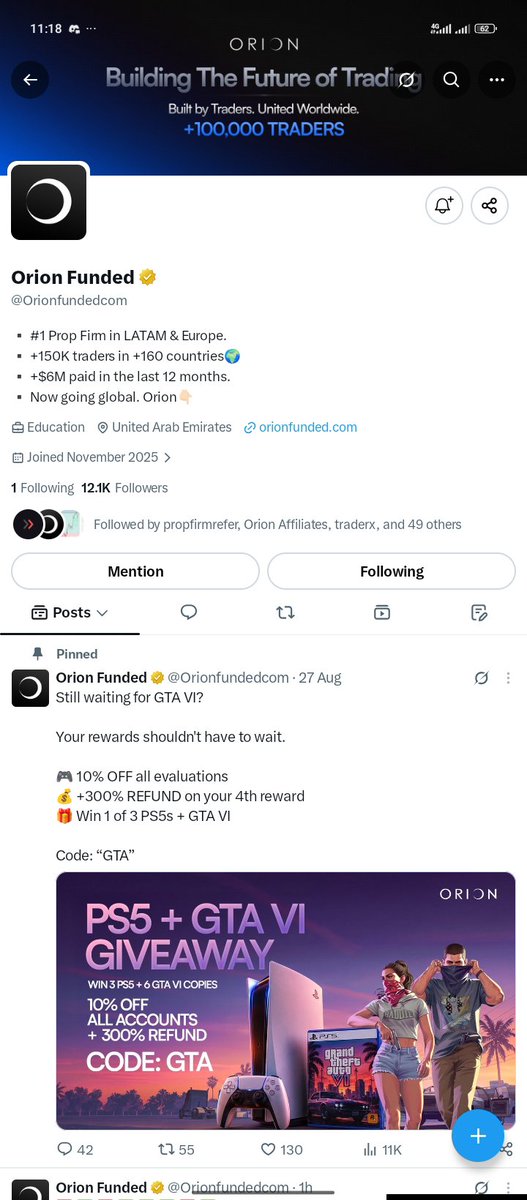Open the reposts tab icon

(285, 612)
